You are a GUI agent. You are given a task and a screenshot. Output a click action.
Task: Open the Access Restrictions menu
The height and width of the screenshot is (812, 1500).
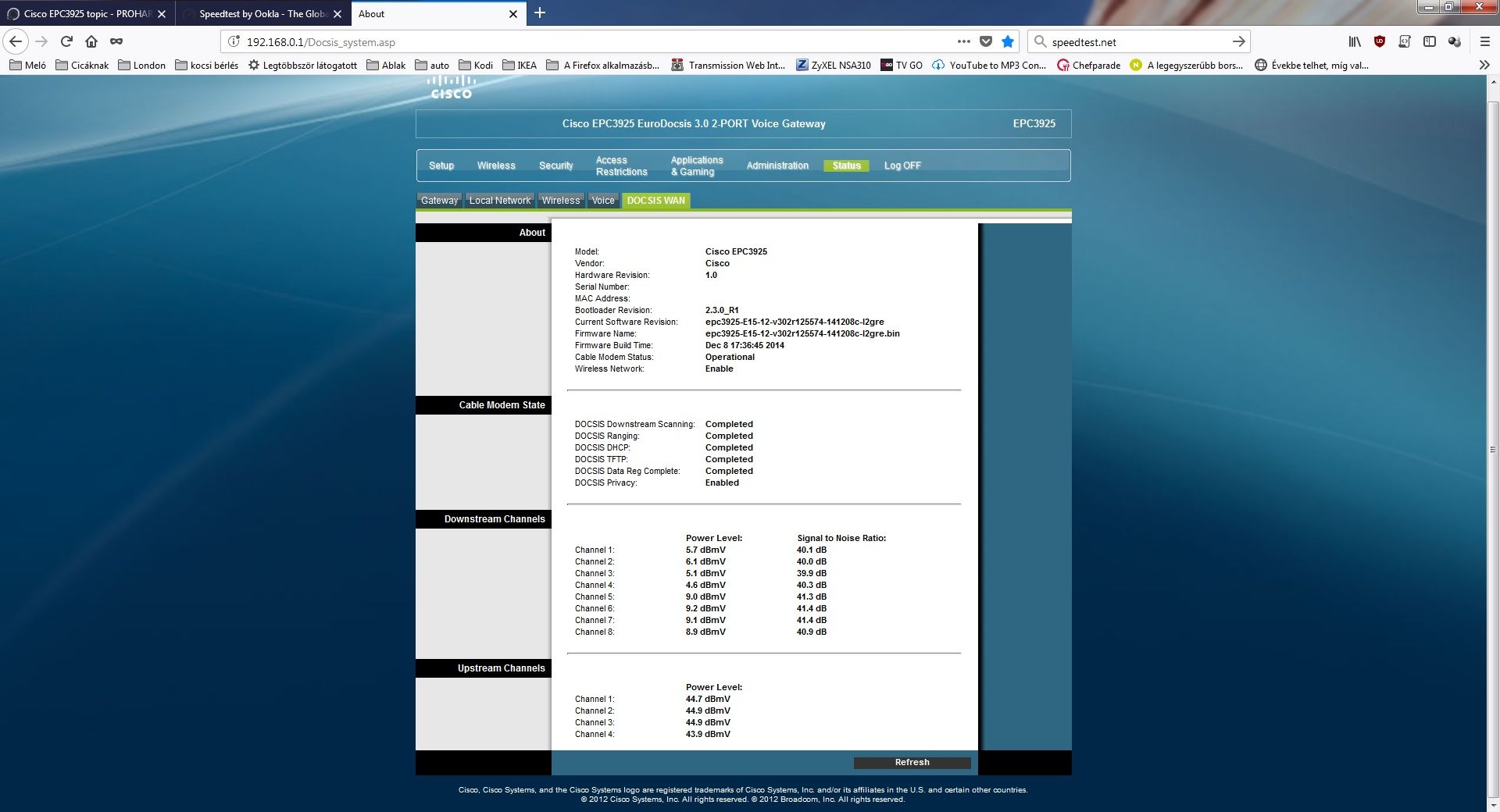(621, 166)
